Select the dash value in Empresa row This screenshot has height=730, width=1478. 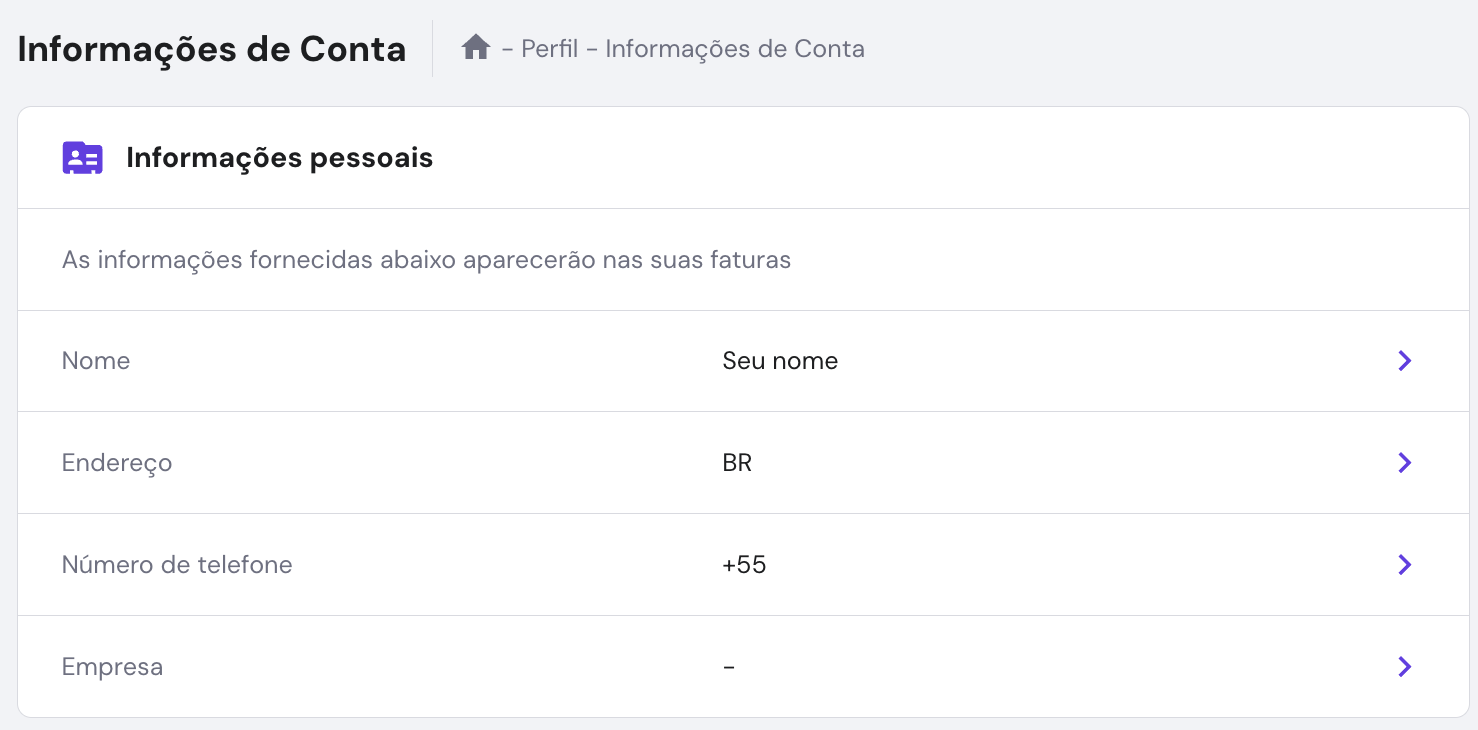point(729,667)
